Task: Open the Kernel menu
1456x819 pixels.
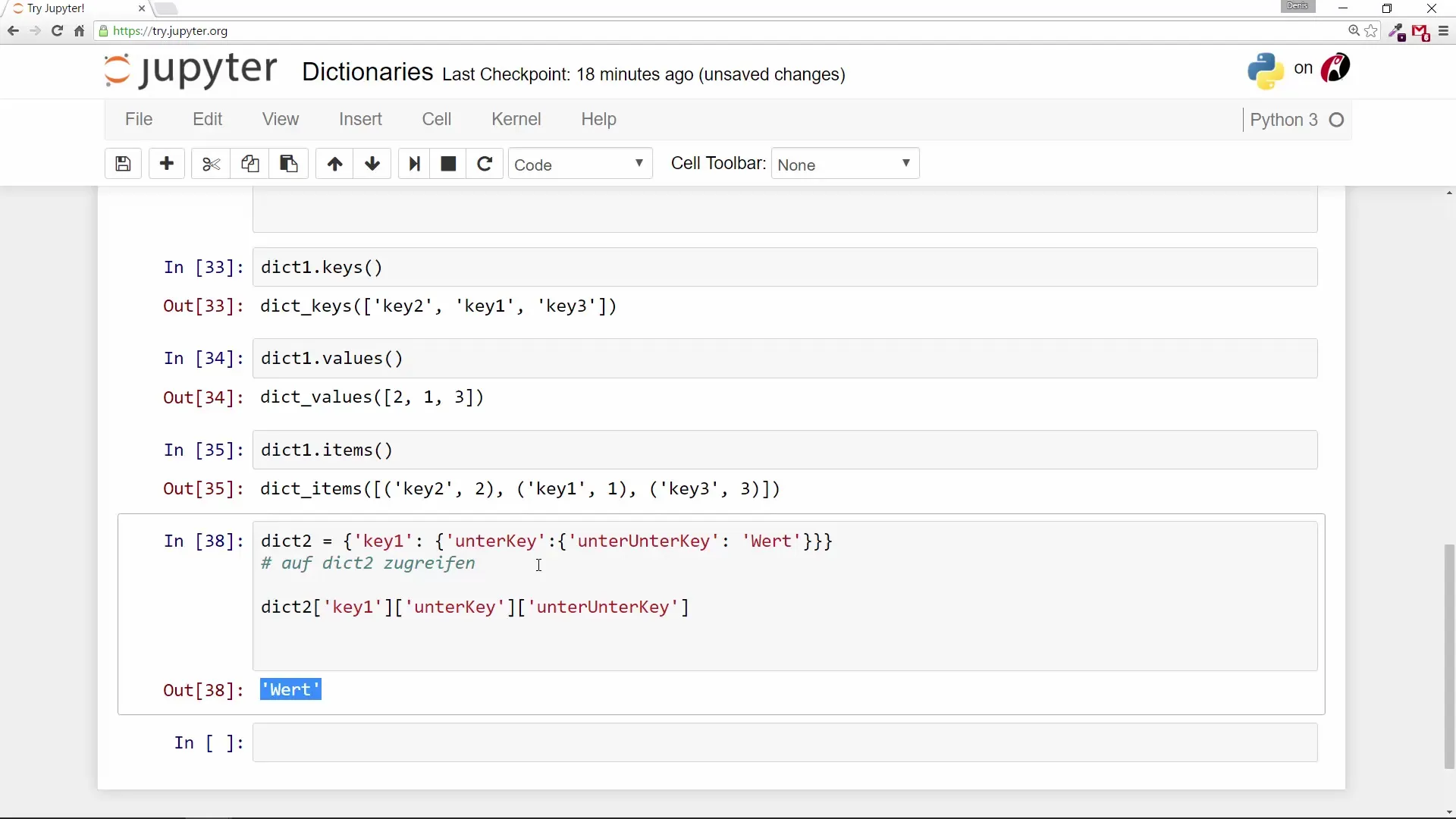Action: pyautogui.click(x=516, y=119)
